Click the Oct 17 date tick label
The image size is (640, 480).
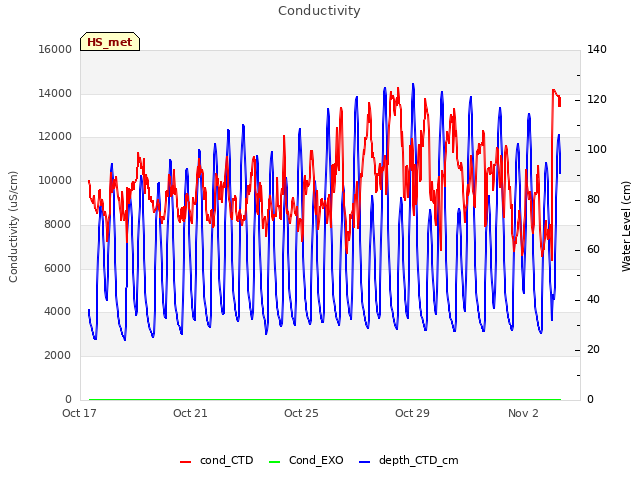(79, 413)
